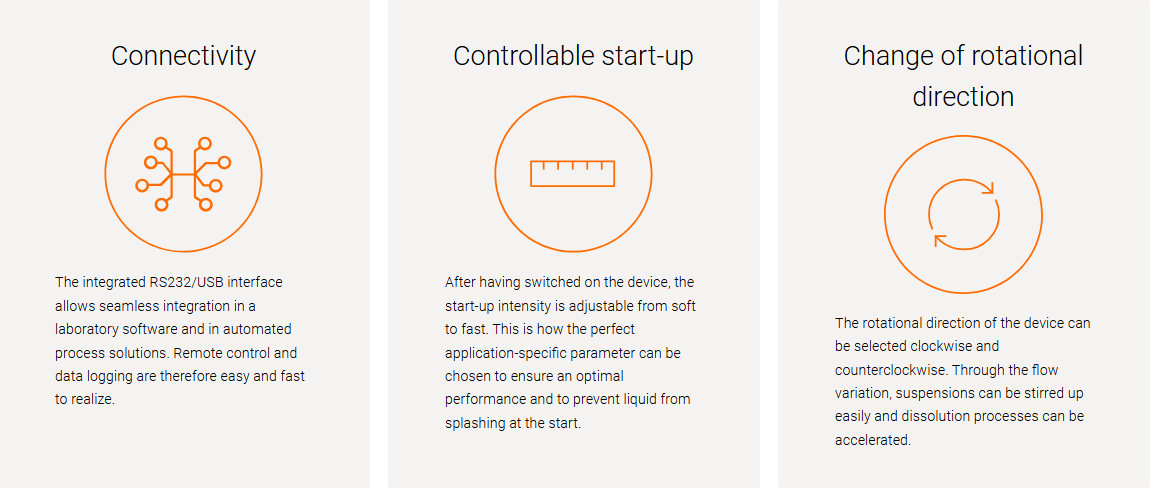
Task: Click the "laboratory software" phrase
Action: click(108, 329)
